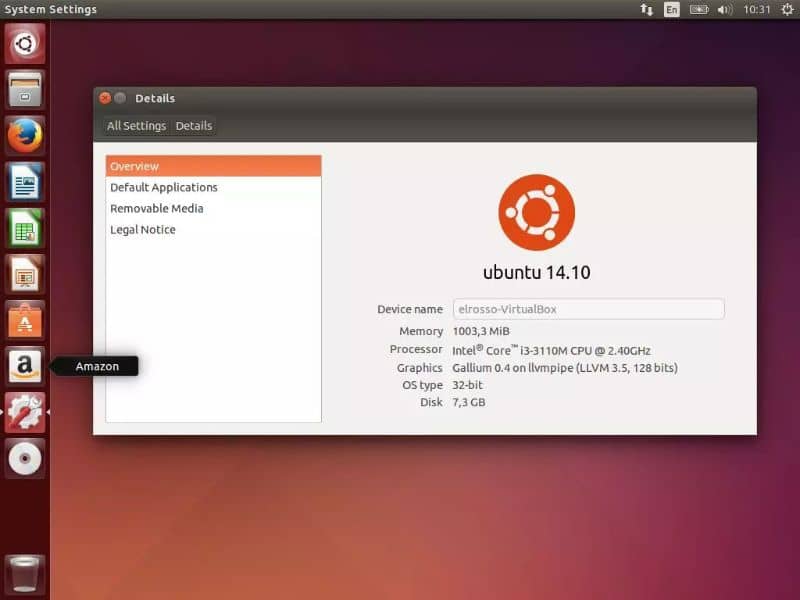Screen dimensions: 800x600
Task: Launch Firefox web browser
Action: [25, 136]
